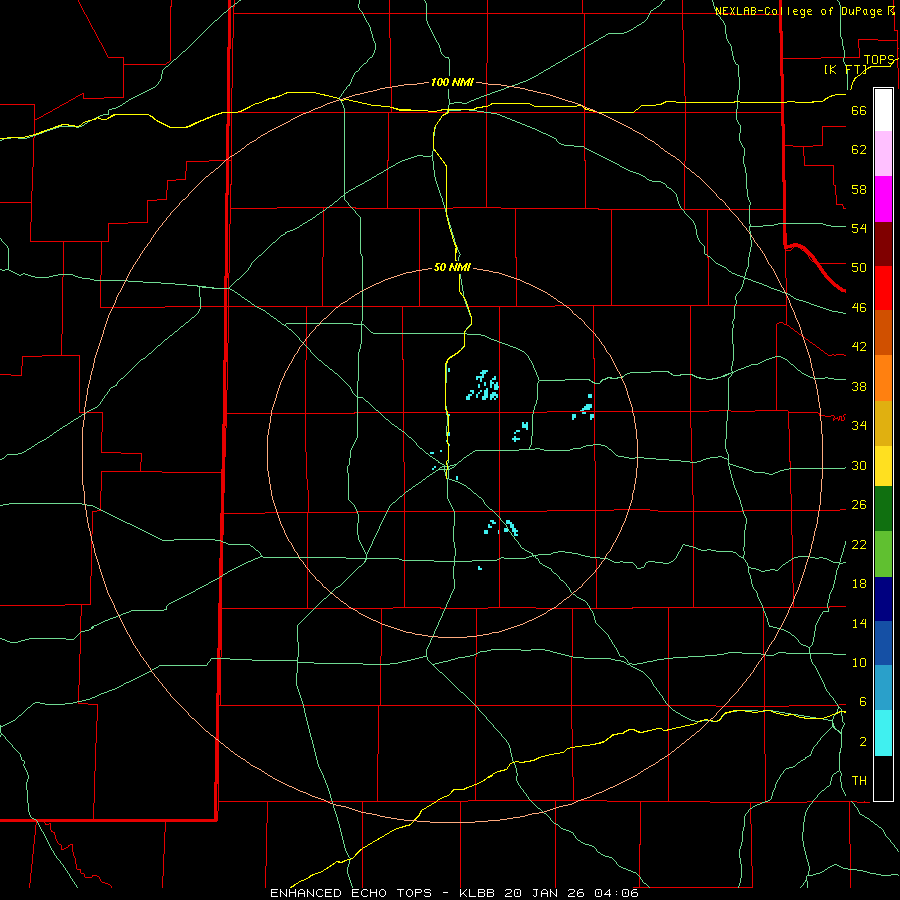Viewport: 900px width, 900px height.
Task: Click the 2 legend value
Action: [862, 741]
